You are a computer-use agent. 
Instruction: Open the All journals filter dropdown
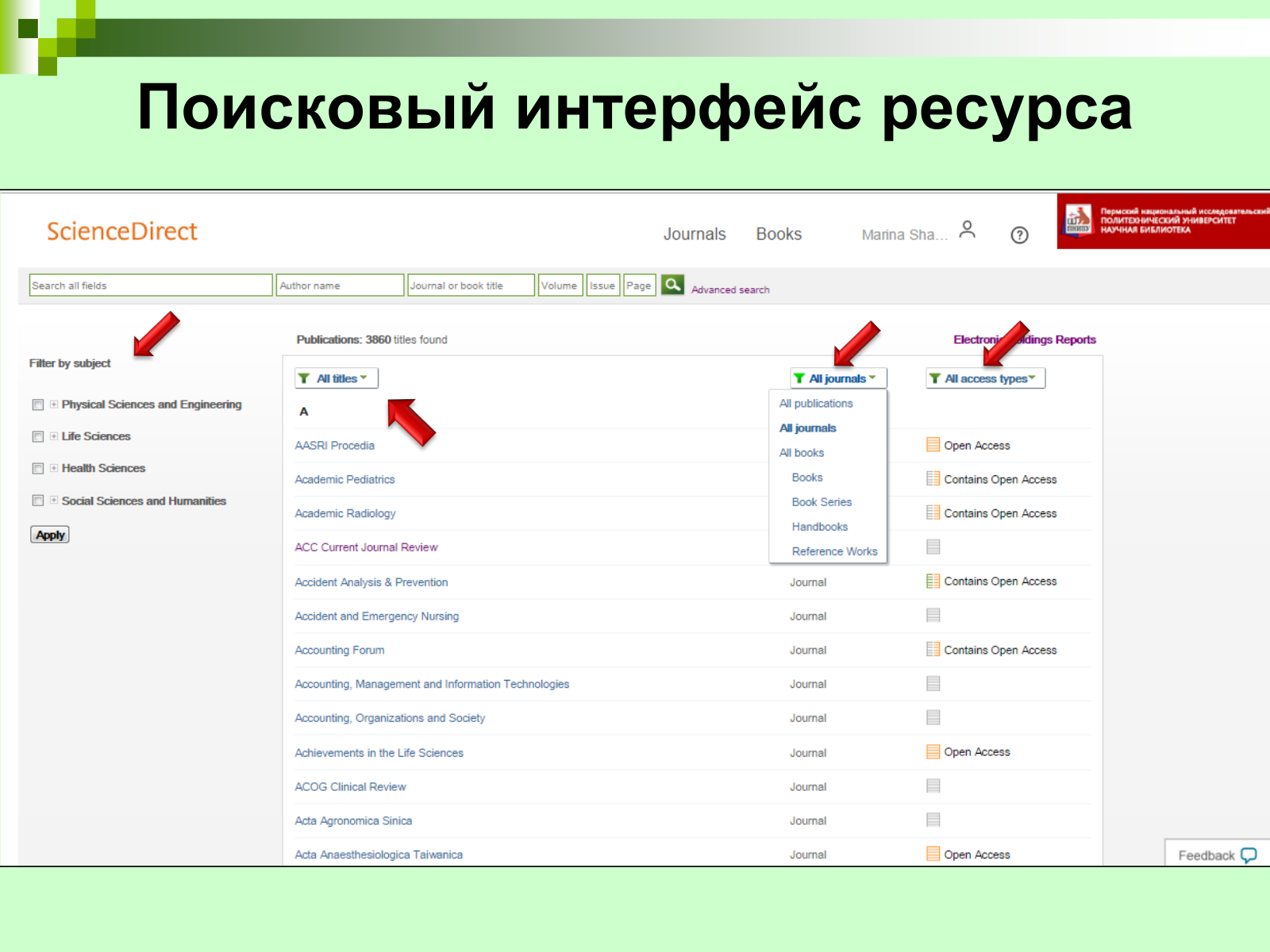tap(838, 378)
